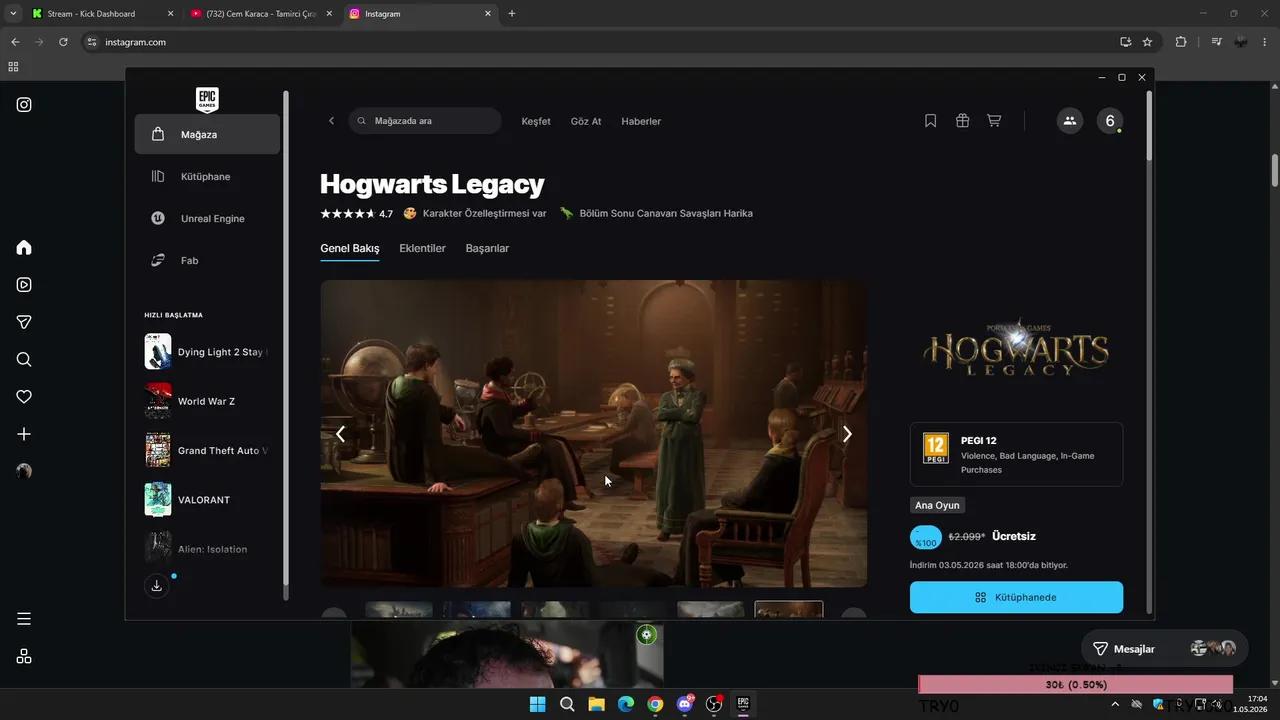Image resolution: width=1280 pixels, height=720 pixels.
Task: Launch VALORANT from quick launch
Action: click(207, 499)
